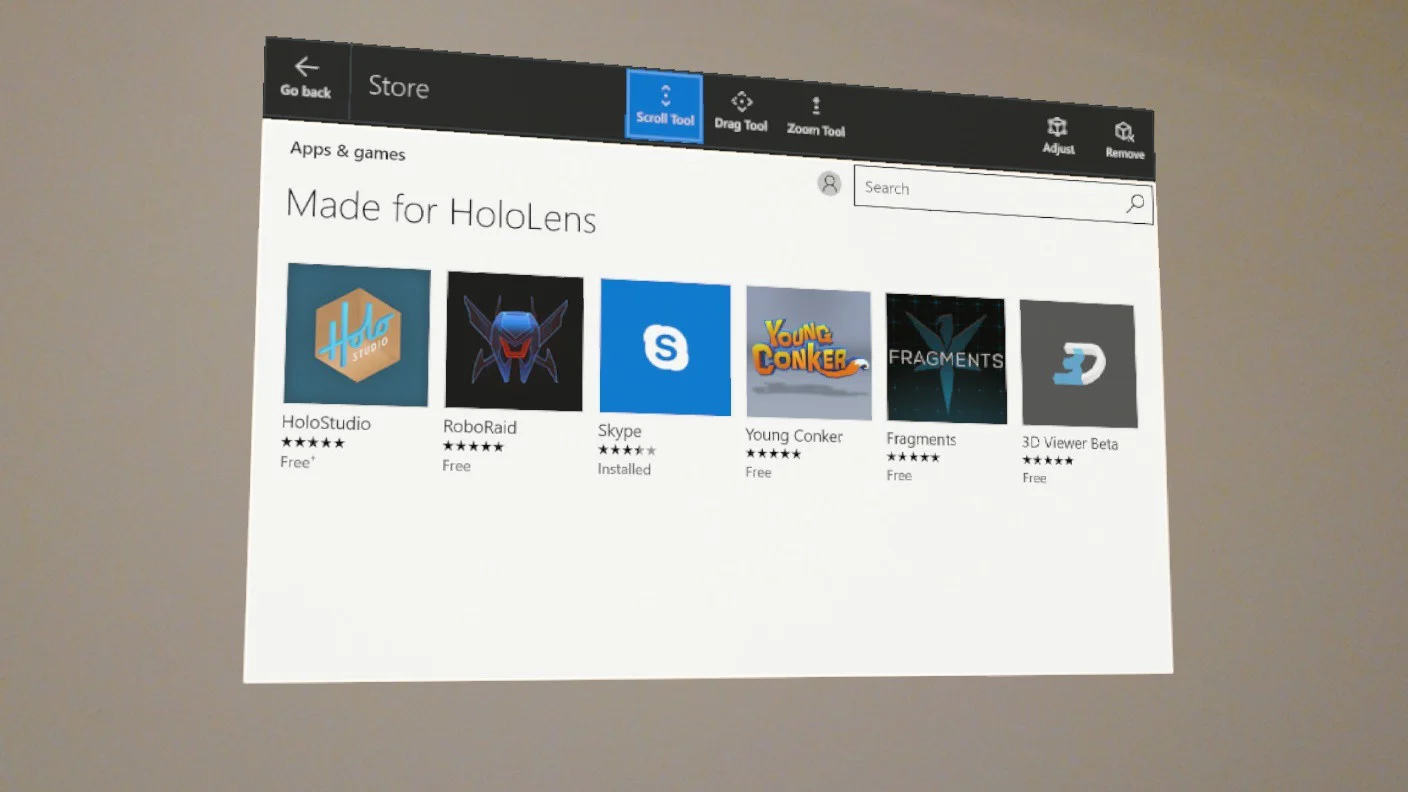
Task: Open the RoboRaid app tile
Action: [x=514, y=341]
